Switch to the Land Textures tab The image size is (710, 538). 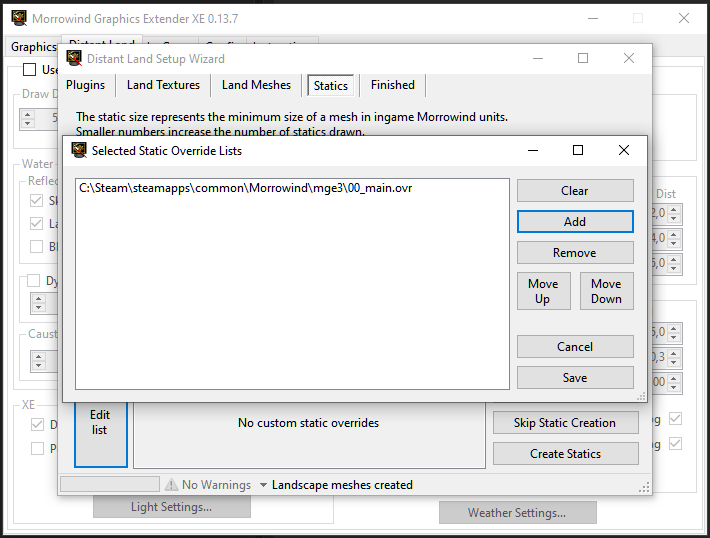click(163, 85)
